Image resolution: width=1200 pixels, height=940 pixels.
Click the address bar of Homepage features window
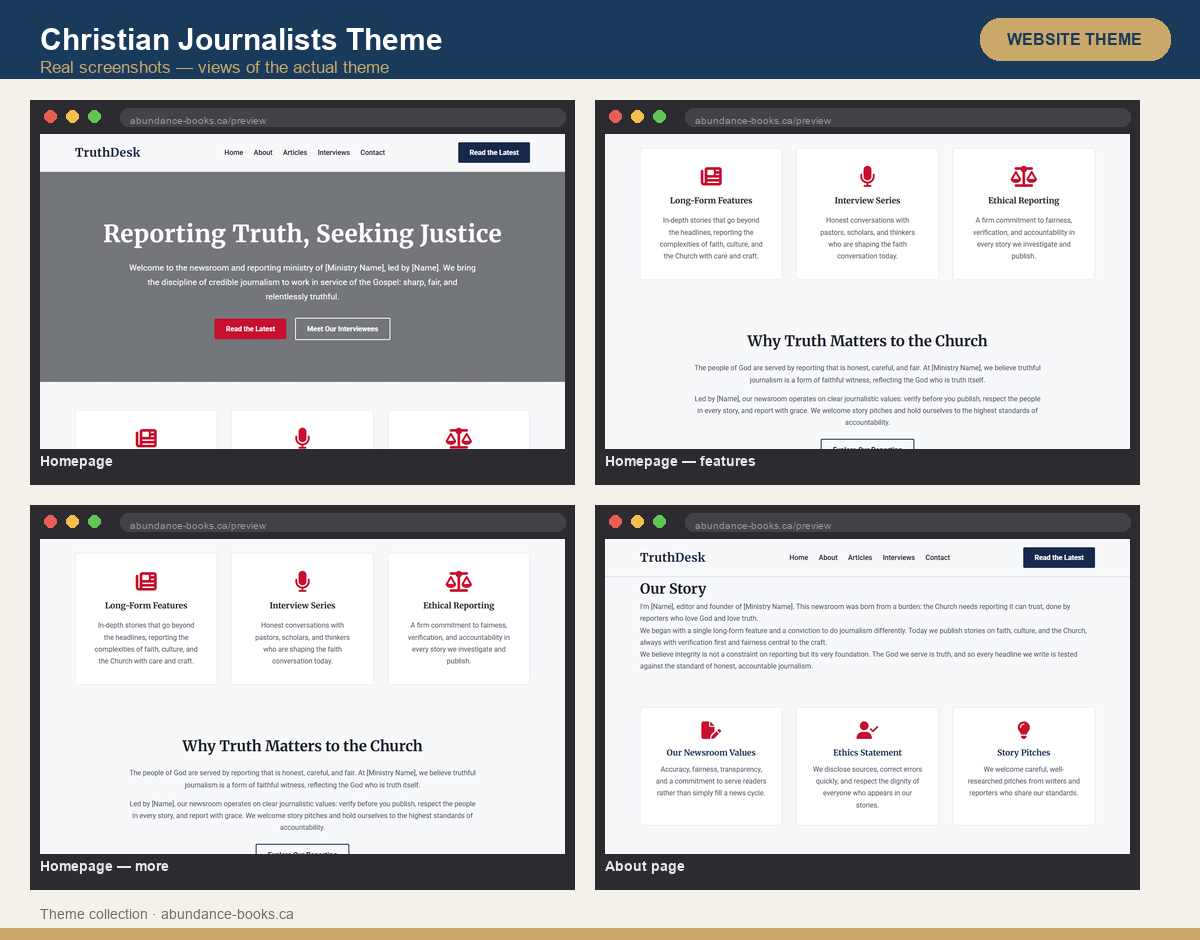908,118
